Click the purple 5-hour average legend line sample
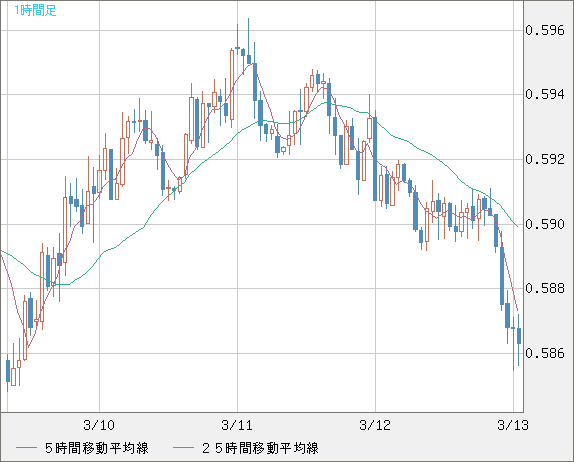 tap(26, 448)
